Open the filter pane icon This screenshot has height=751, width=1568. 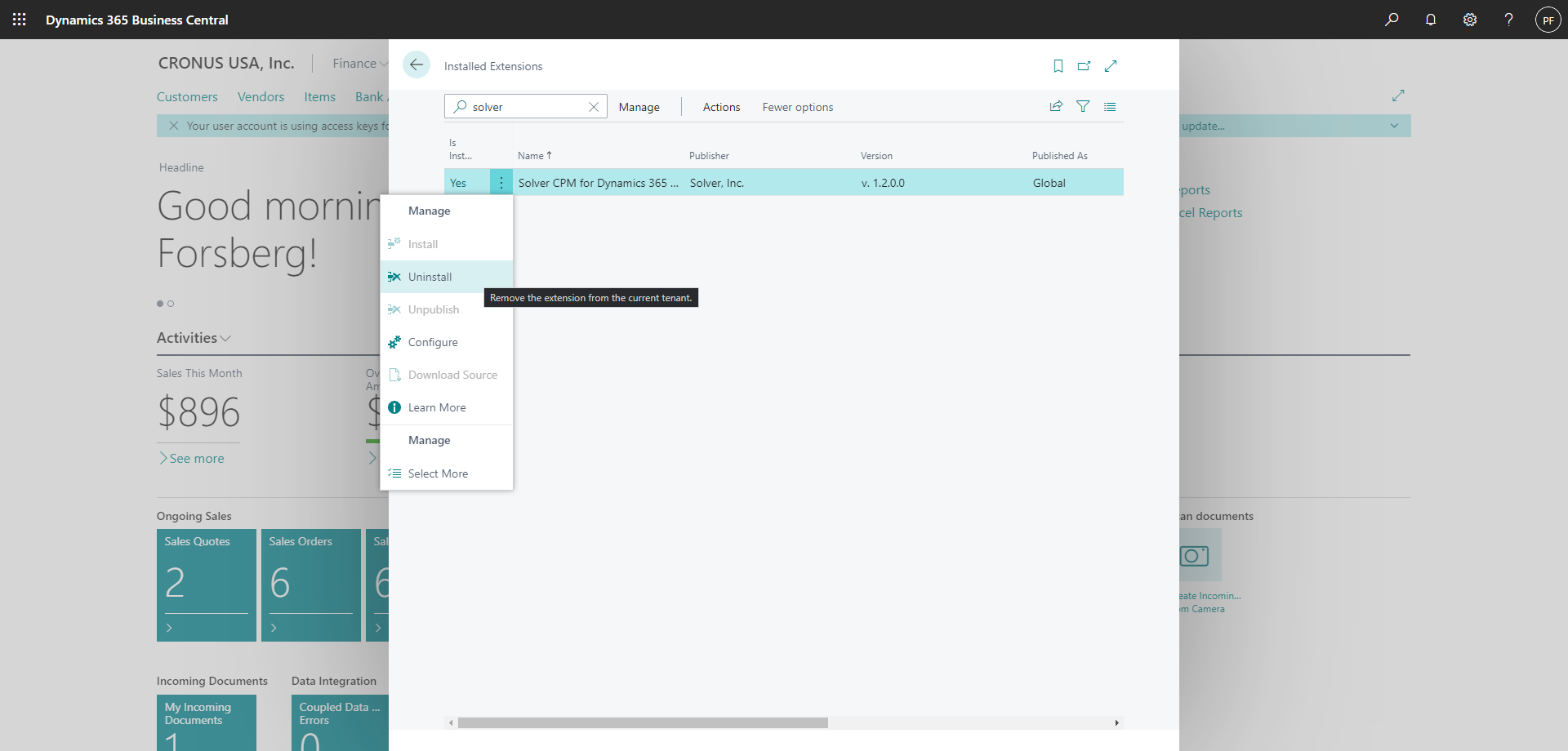(1083, 106)
